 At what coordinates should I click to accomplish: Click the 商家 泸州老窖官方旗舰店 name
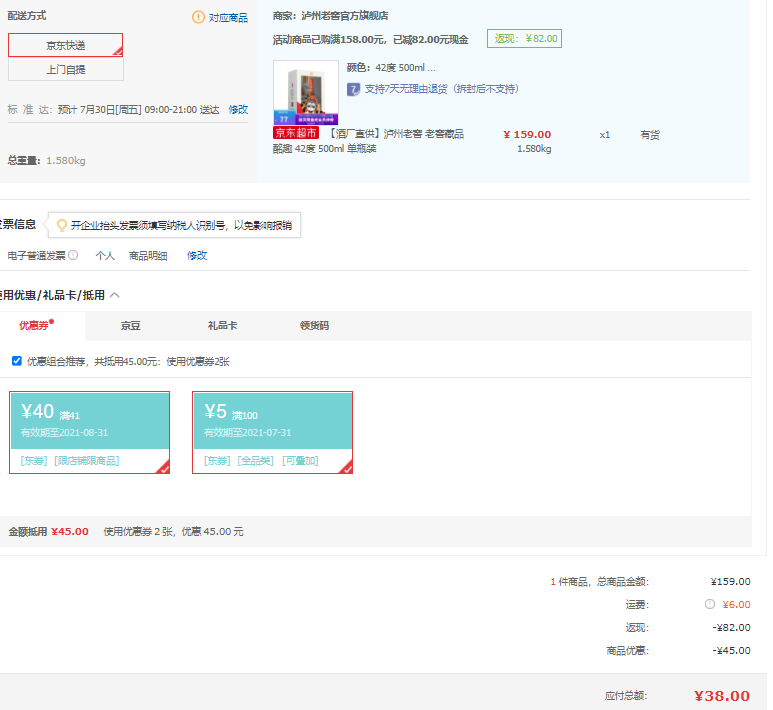(345, 16)
